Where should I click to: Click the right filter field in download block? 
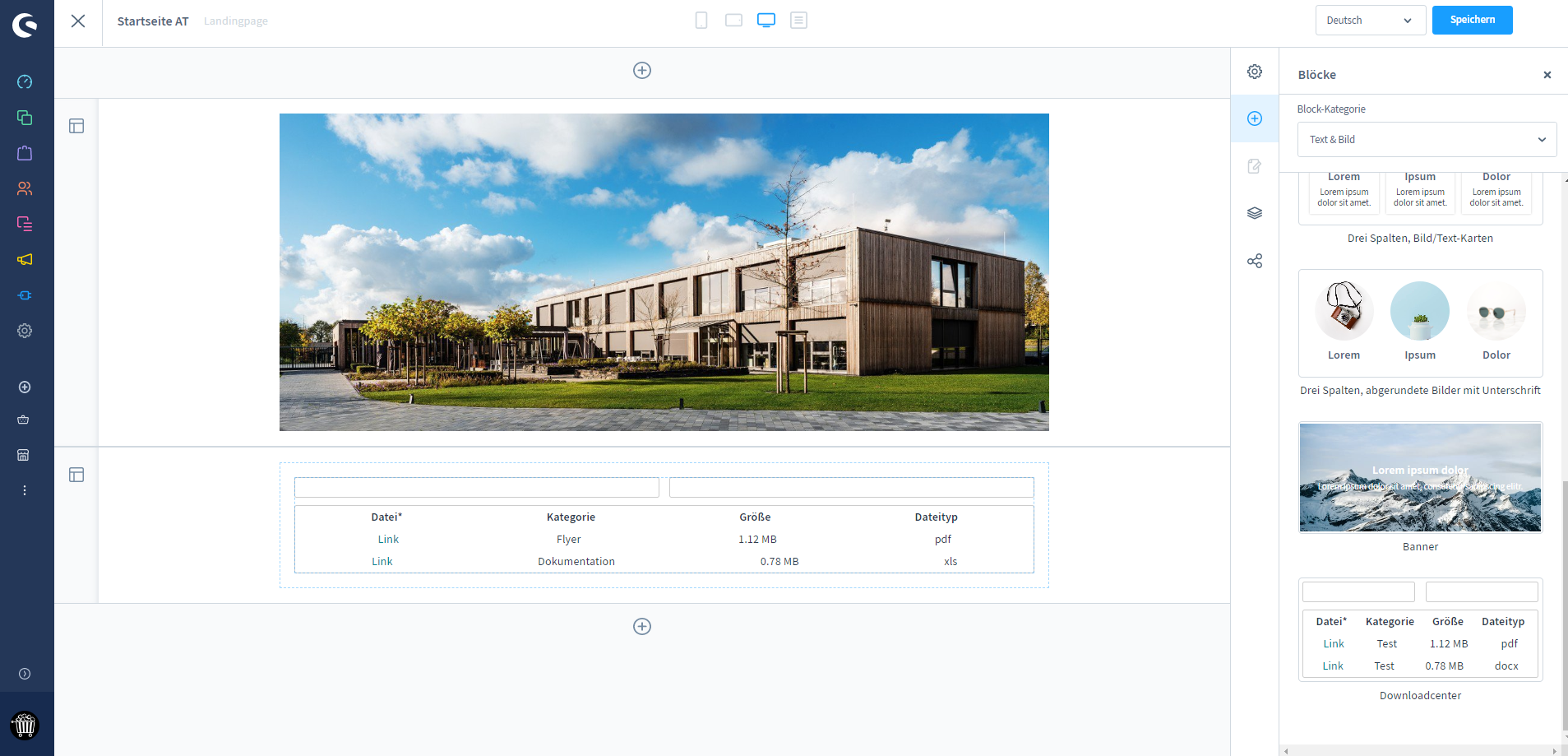(x=852, y=488)
